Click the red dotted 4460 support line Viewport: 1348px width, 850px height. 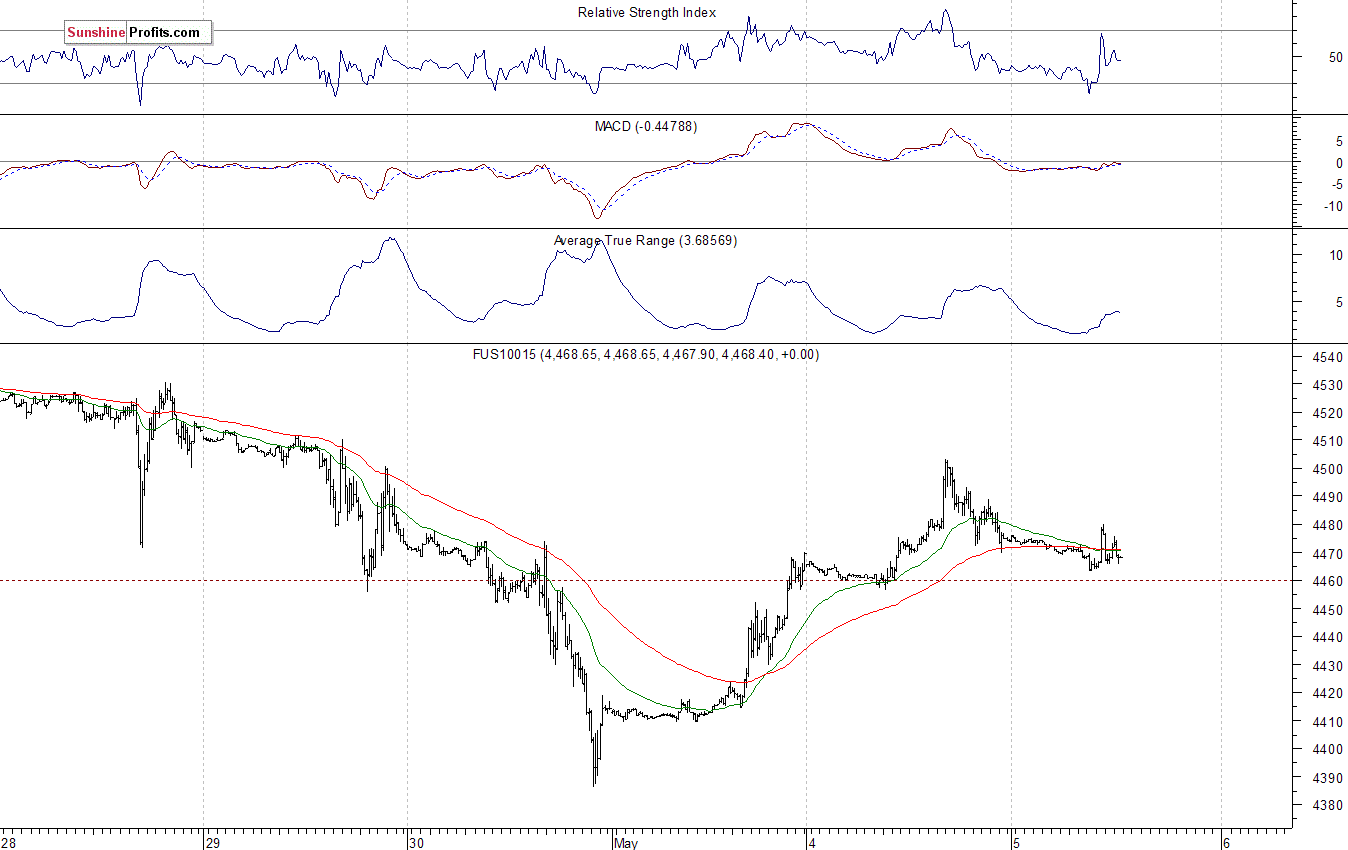(x=645, y=580)
